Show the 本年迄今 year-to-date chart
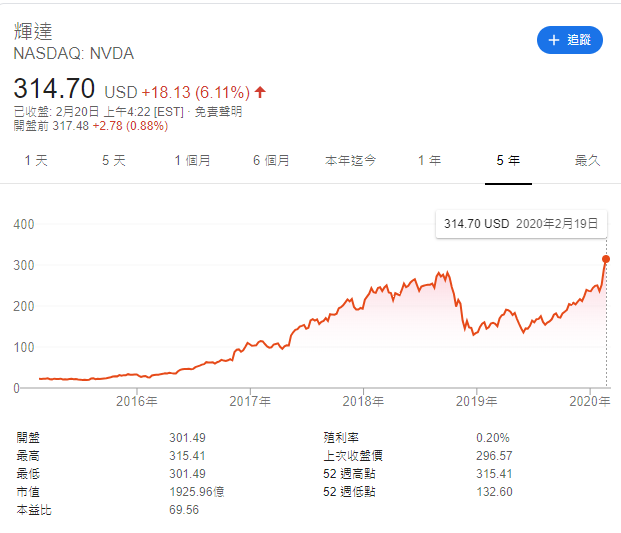Image resolution: width=621 pixels, height=533 pixels. click(x=350, y=160)
